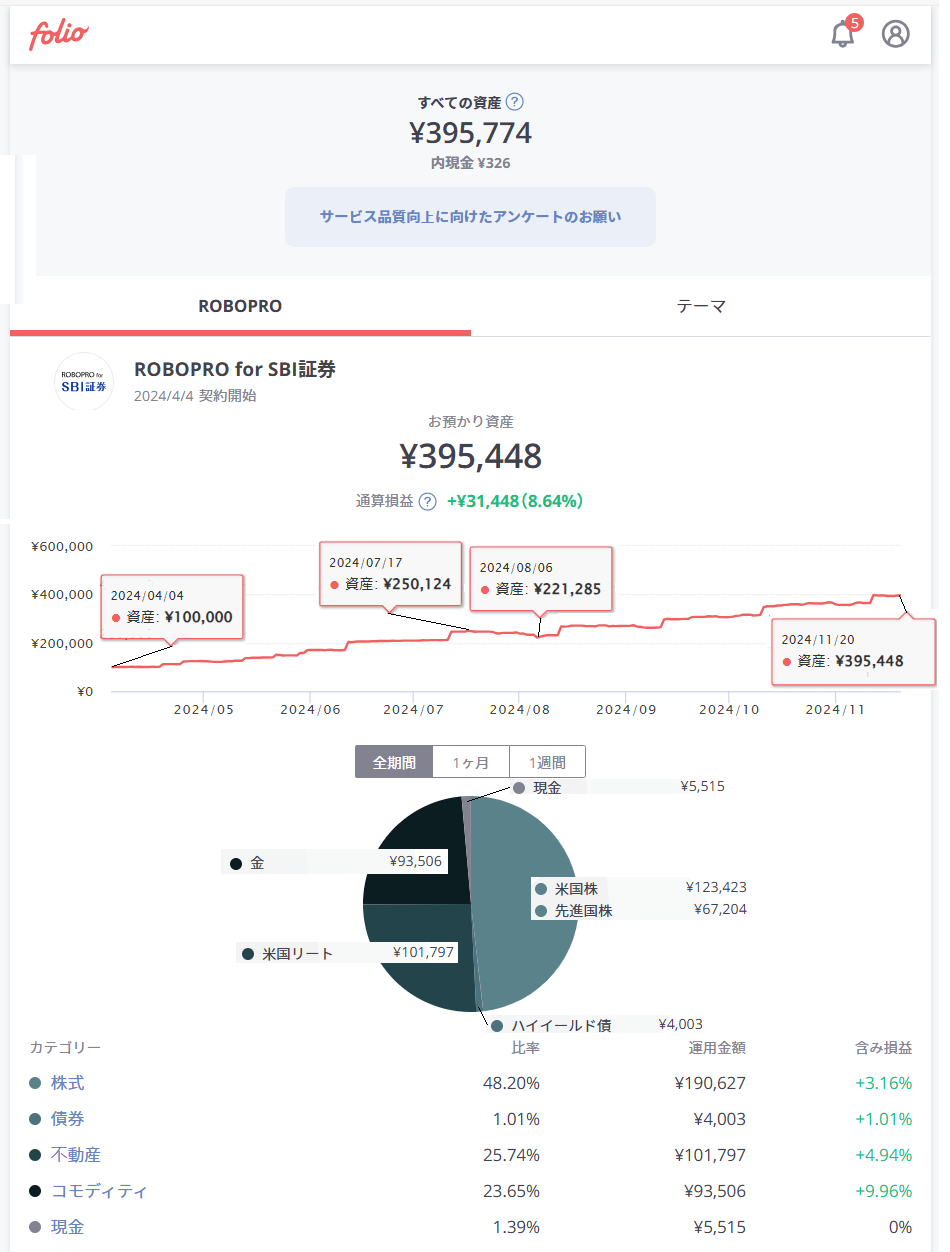
Task: Switch to the ROBOPRO tab
Action: click(240, 306)
